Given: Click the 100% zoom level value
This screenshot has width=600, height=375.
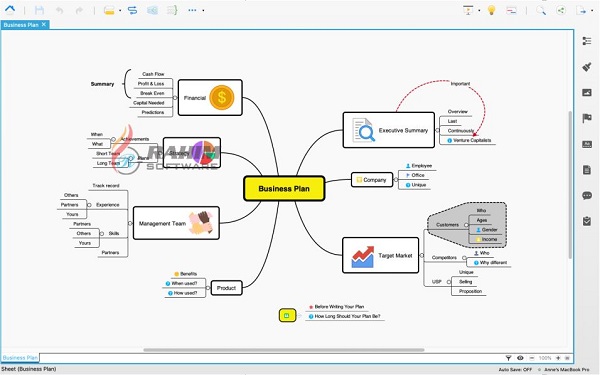Looking at the screenshot, I should click(x=545, y=358).
